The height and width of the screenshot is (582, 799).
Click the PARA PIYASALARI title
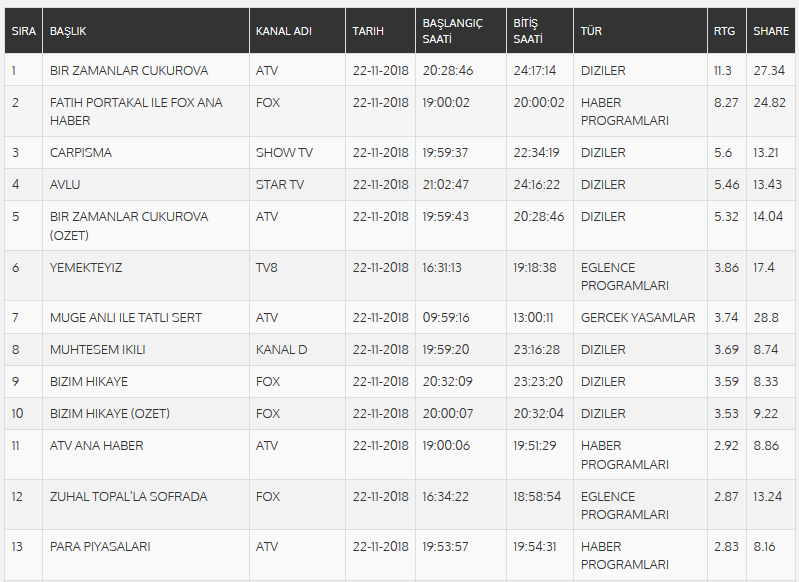100,547
